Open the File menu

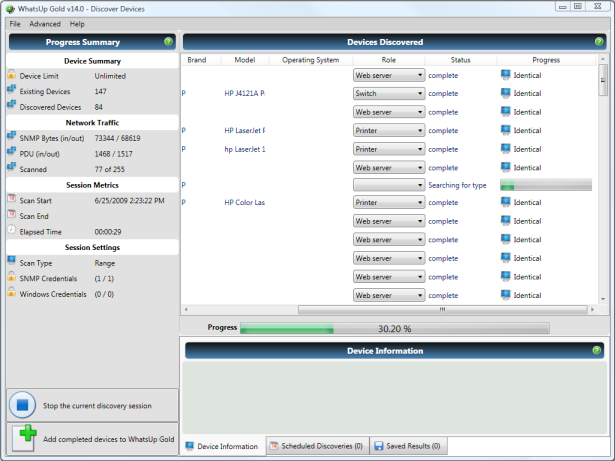(15, 23)
